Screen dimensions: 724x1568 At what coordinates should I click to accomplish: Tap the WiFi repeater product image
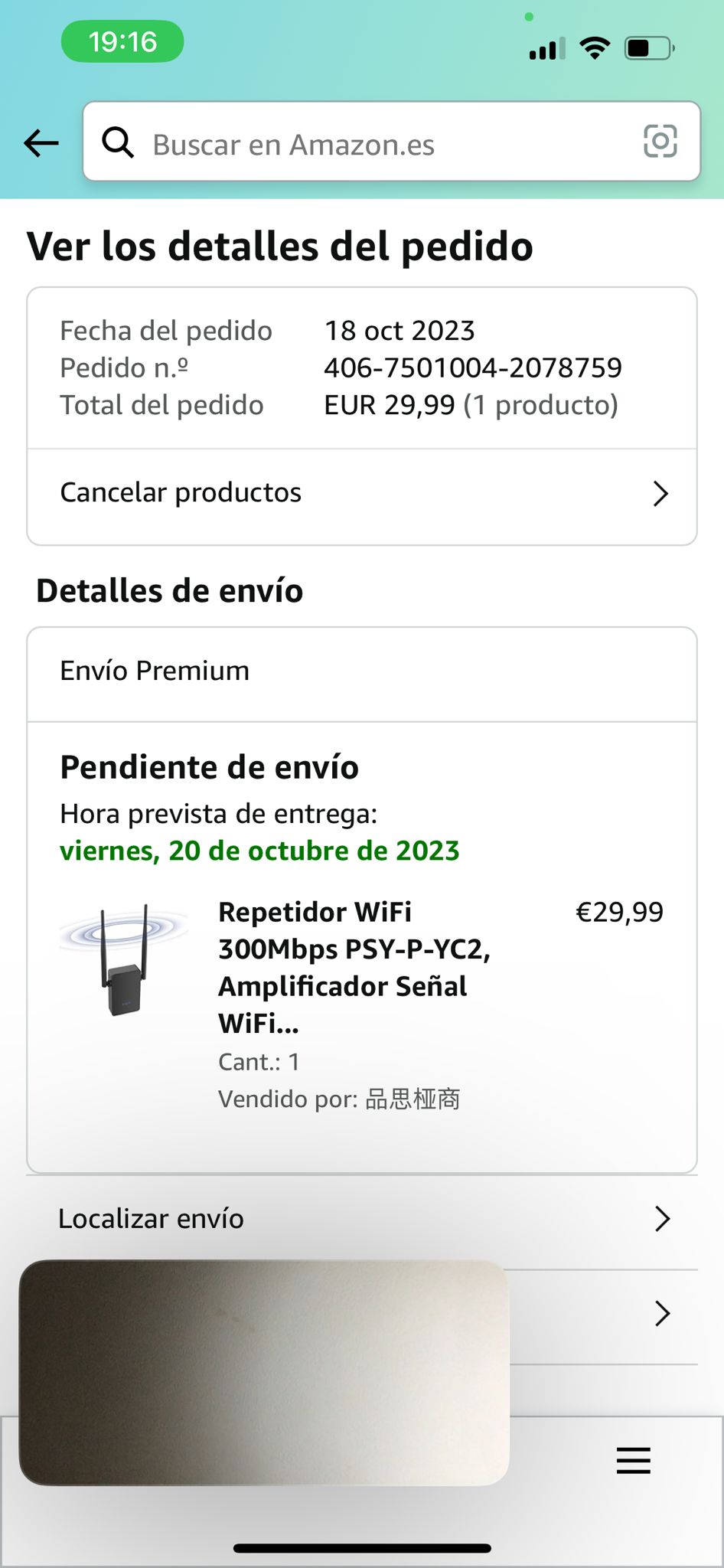(123, 960)
